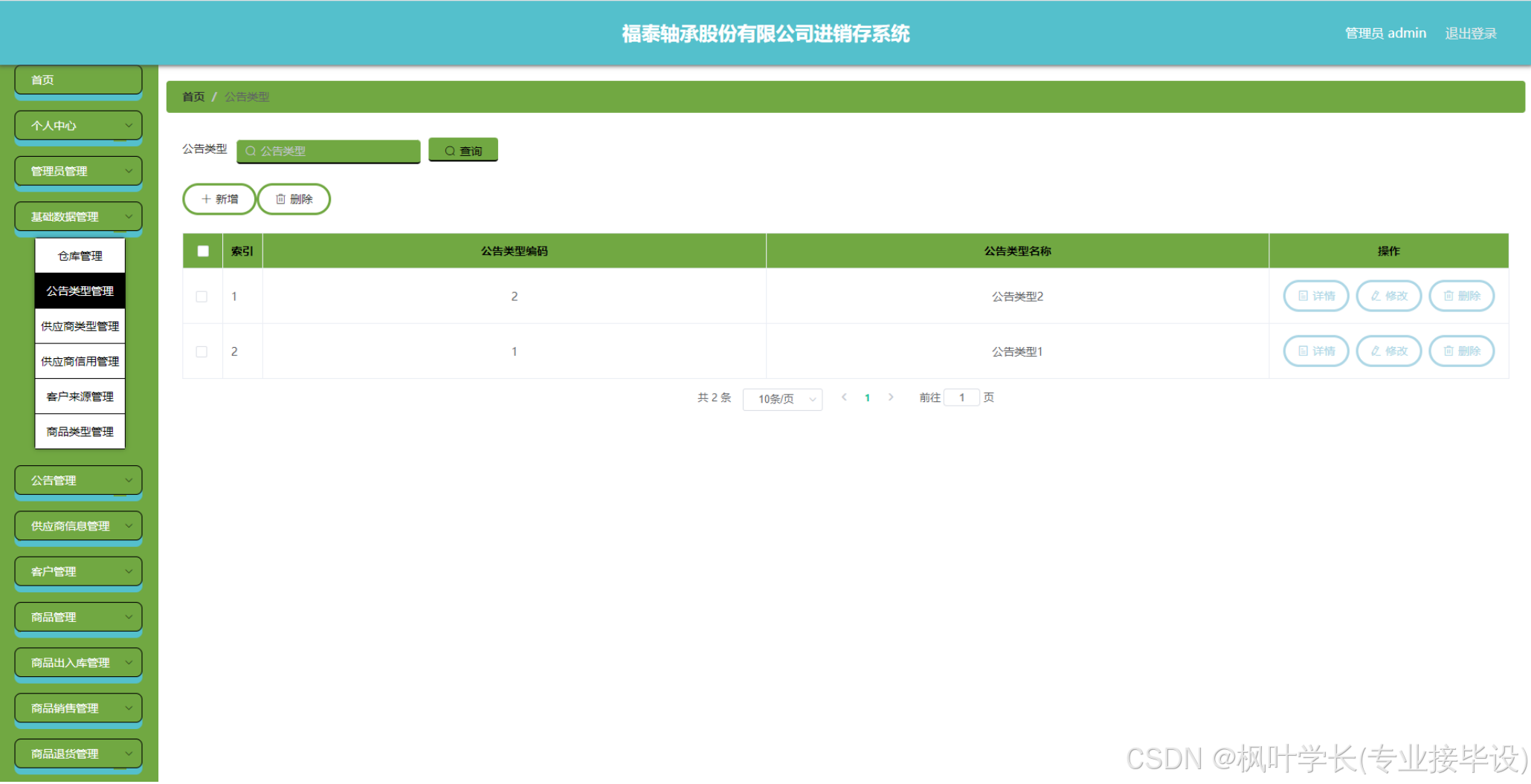This screenshot has width=1531, height=784.
Task: Expand the 公告管理 sidebar menu
Action: click(78, 481)
